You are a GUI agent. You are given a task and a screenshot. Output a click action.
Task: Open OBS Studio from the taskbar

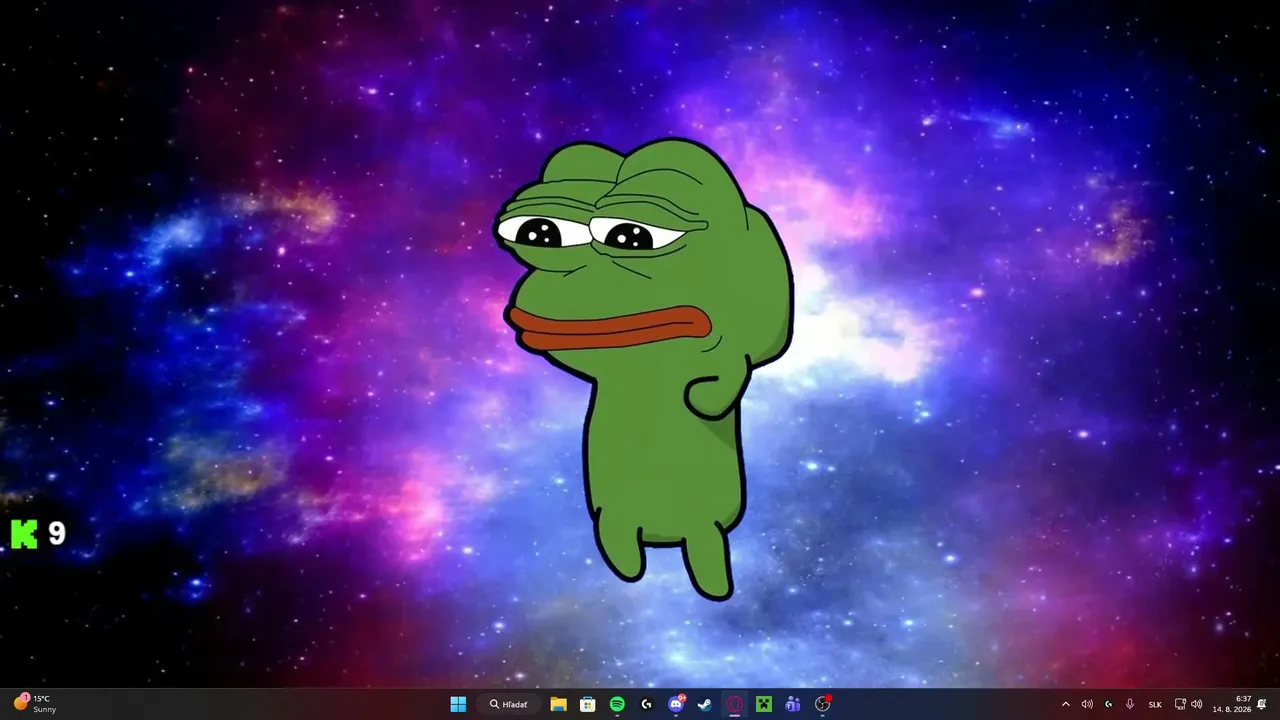pyautogui.click(x=823, y=704)
